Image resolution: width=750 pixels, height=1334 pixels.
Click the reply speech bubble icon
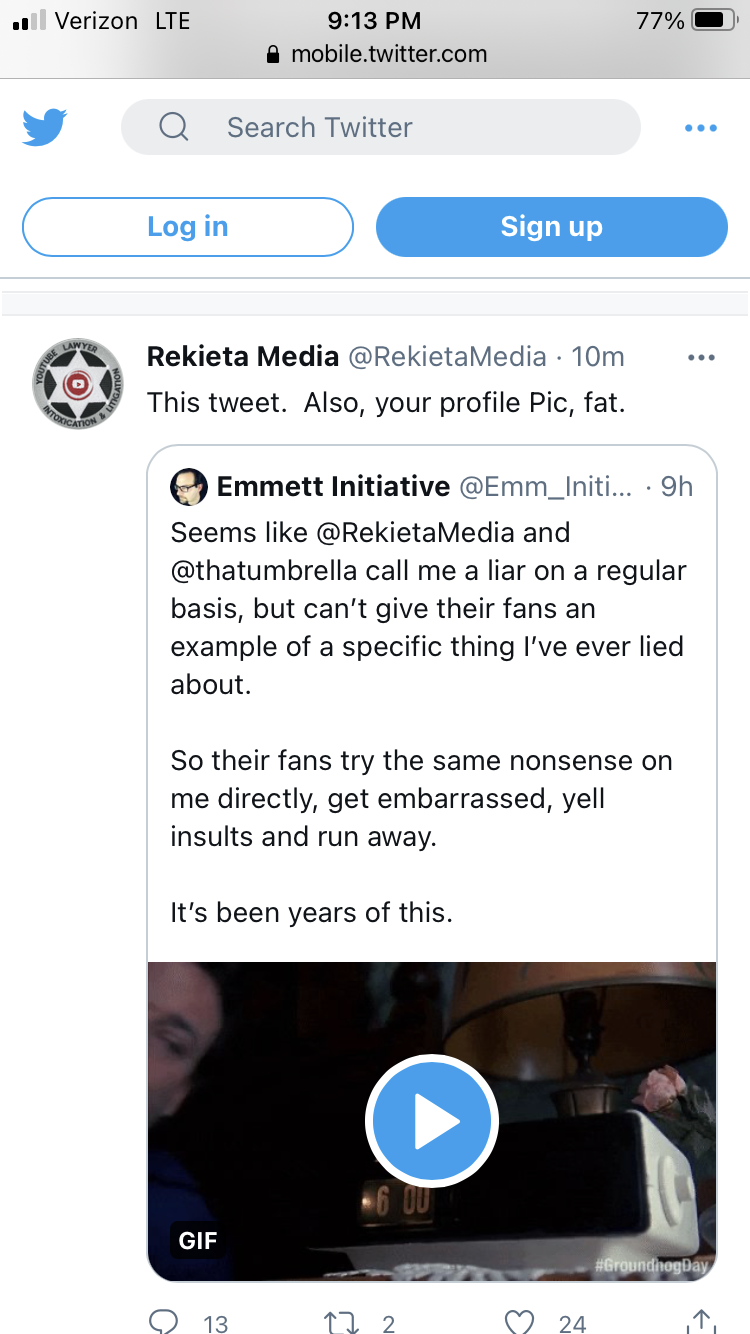pyautogui.click(x=163, y=1322)
